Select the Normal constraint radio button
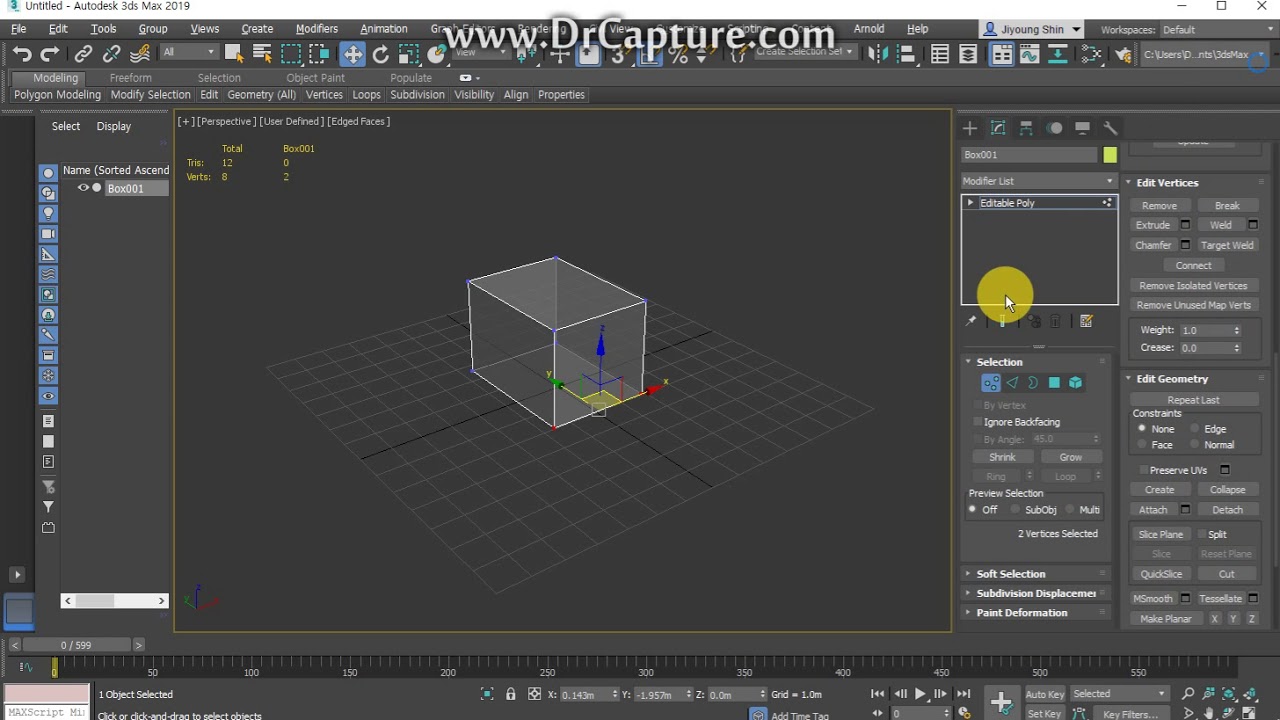 click(x=1195, y=445)
